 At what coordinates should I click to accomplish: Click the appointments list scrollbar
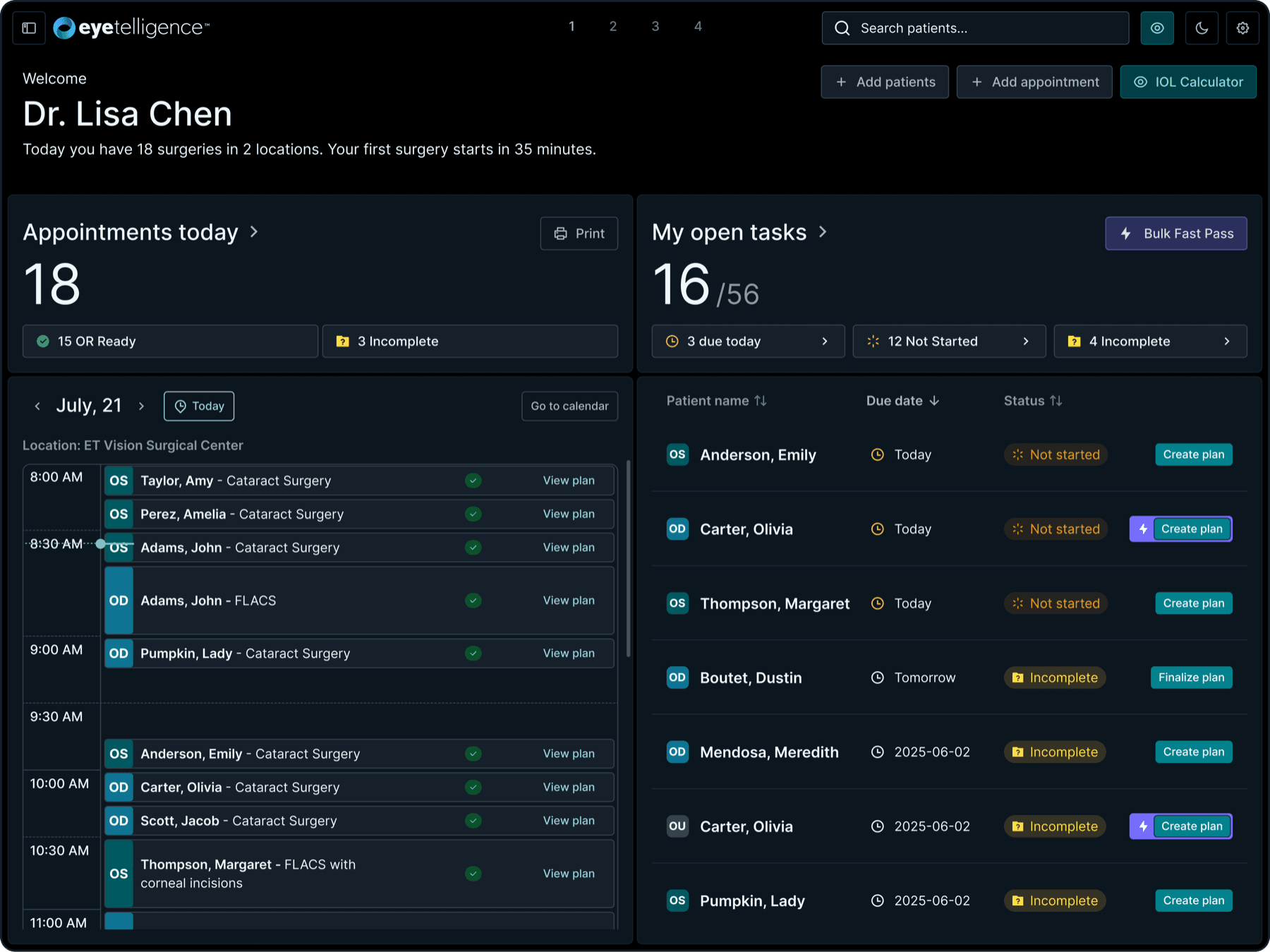coord(628,559)
